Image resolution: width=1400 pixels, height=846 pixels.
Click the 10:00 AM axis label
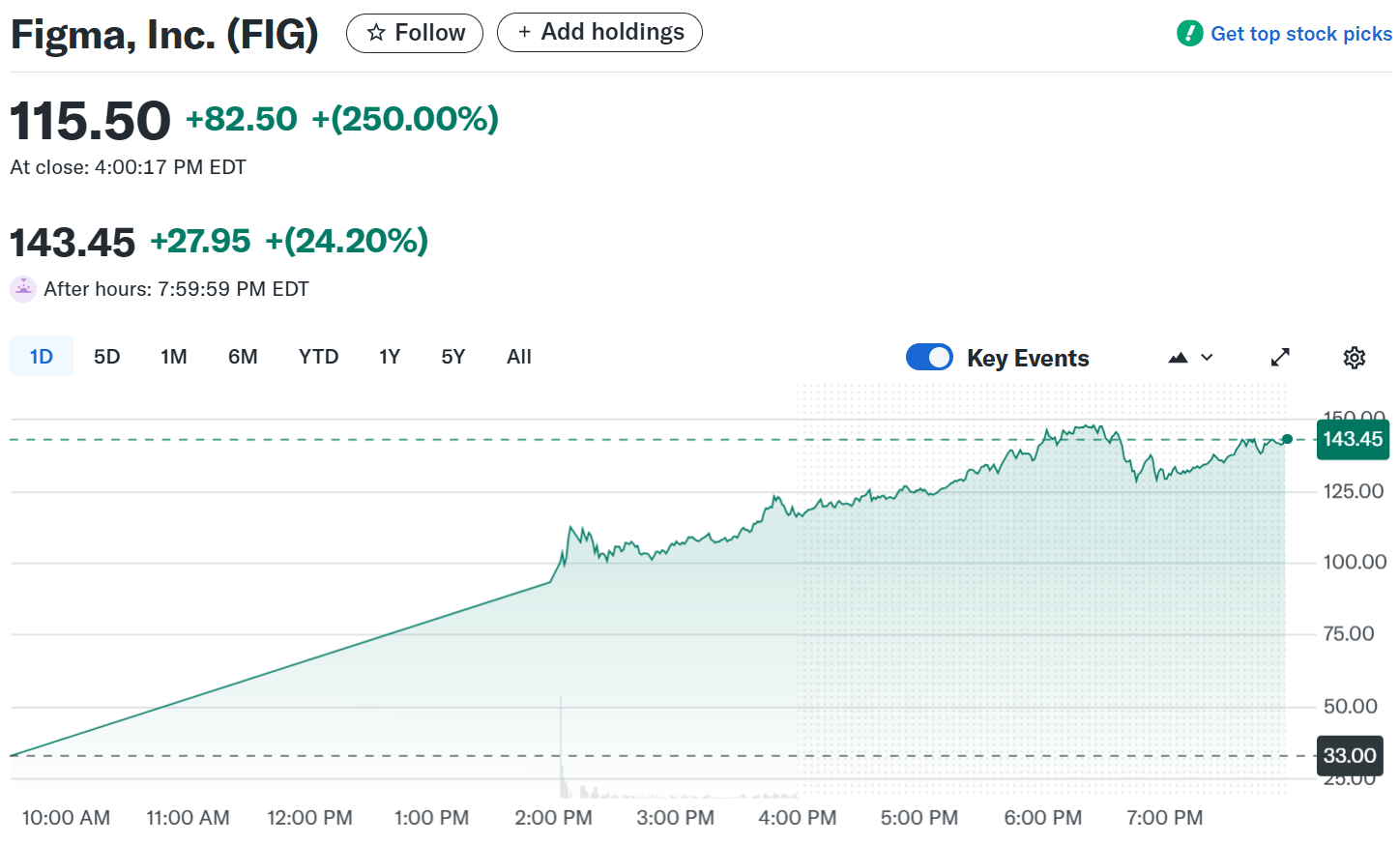tap(66, 818)
